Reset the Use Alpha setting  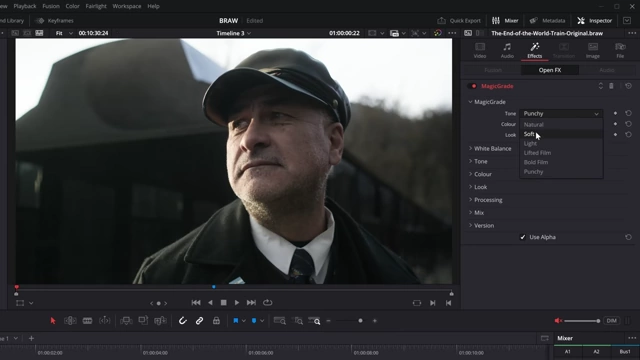pyautogui.click(x=628, y=237)
